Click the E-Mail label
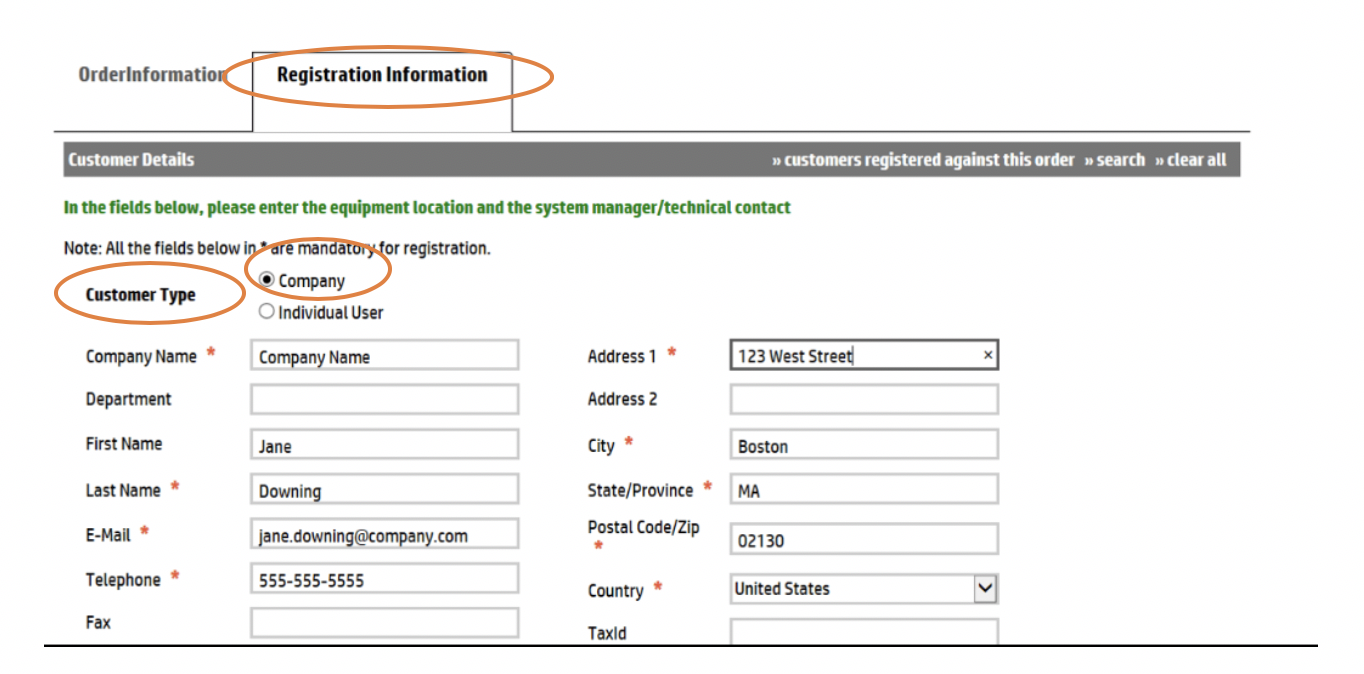 point(108,535)
